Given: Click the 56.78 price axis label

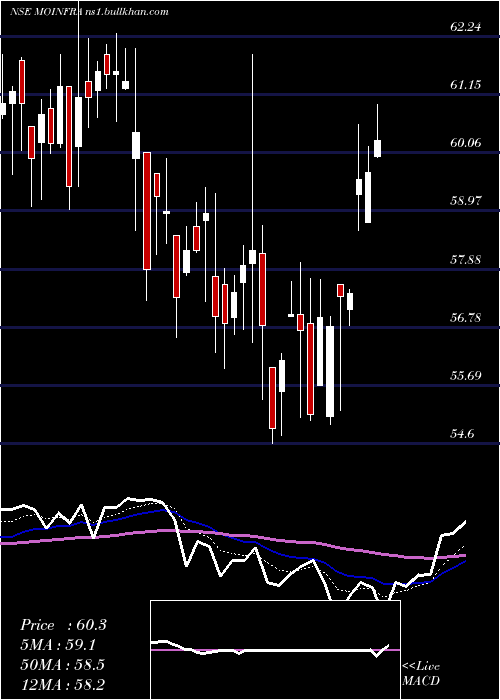Looking at the screenshot, I should (466, 318).
